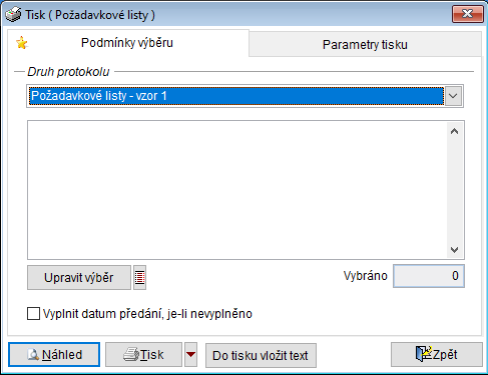Expand the dropdown arrow of Druh protokolu

(x=453, y=96)
